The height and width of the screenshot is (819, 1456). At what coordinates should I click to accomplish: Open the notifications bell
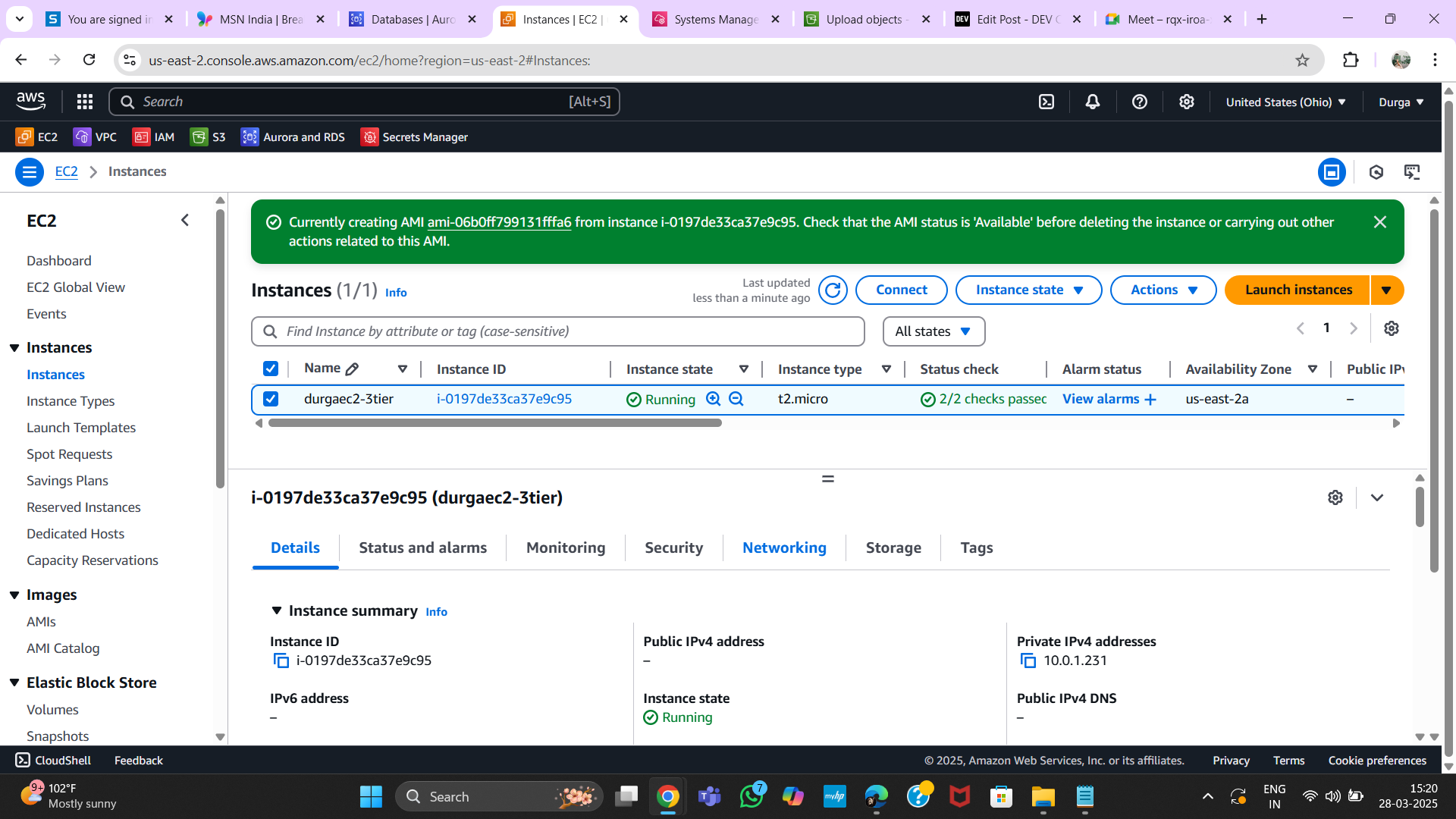[x=1093, y=102]
